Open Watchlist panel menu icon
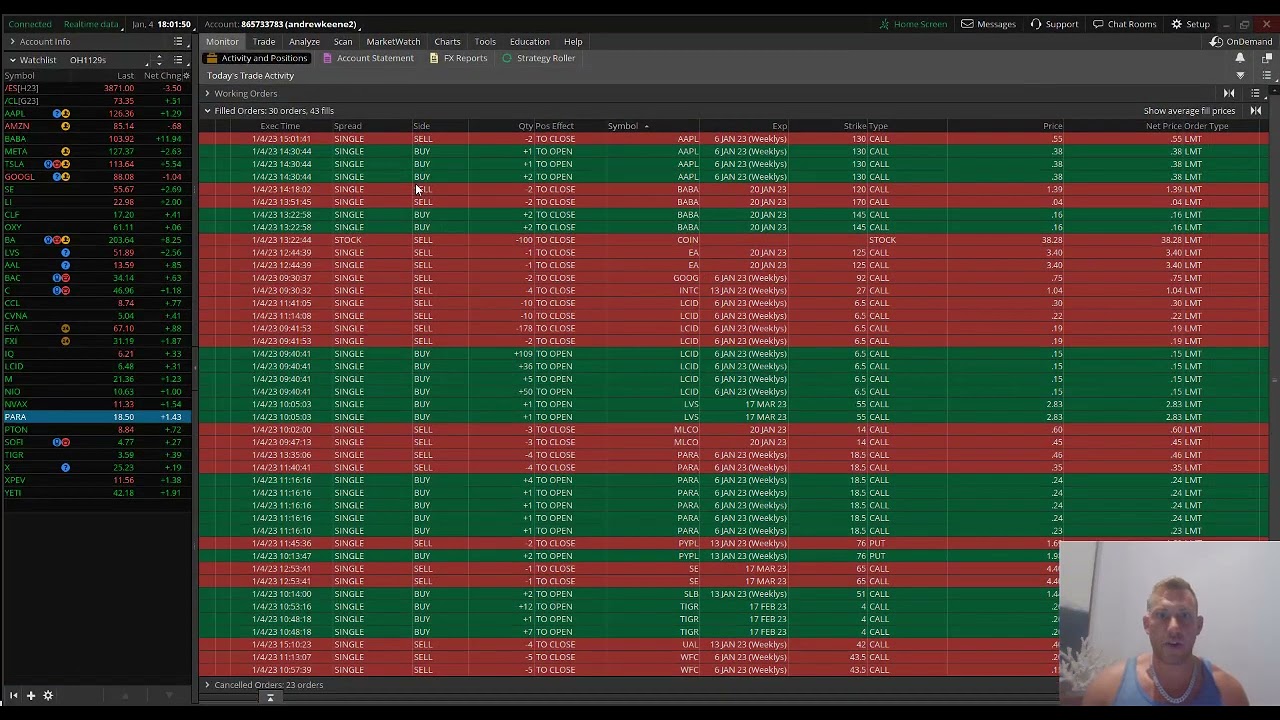Screen dimensions: 1280x720 click(x=178, y=60)
